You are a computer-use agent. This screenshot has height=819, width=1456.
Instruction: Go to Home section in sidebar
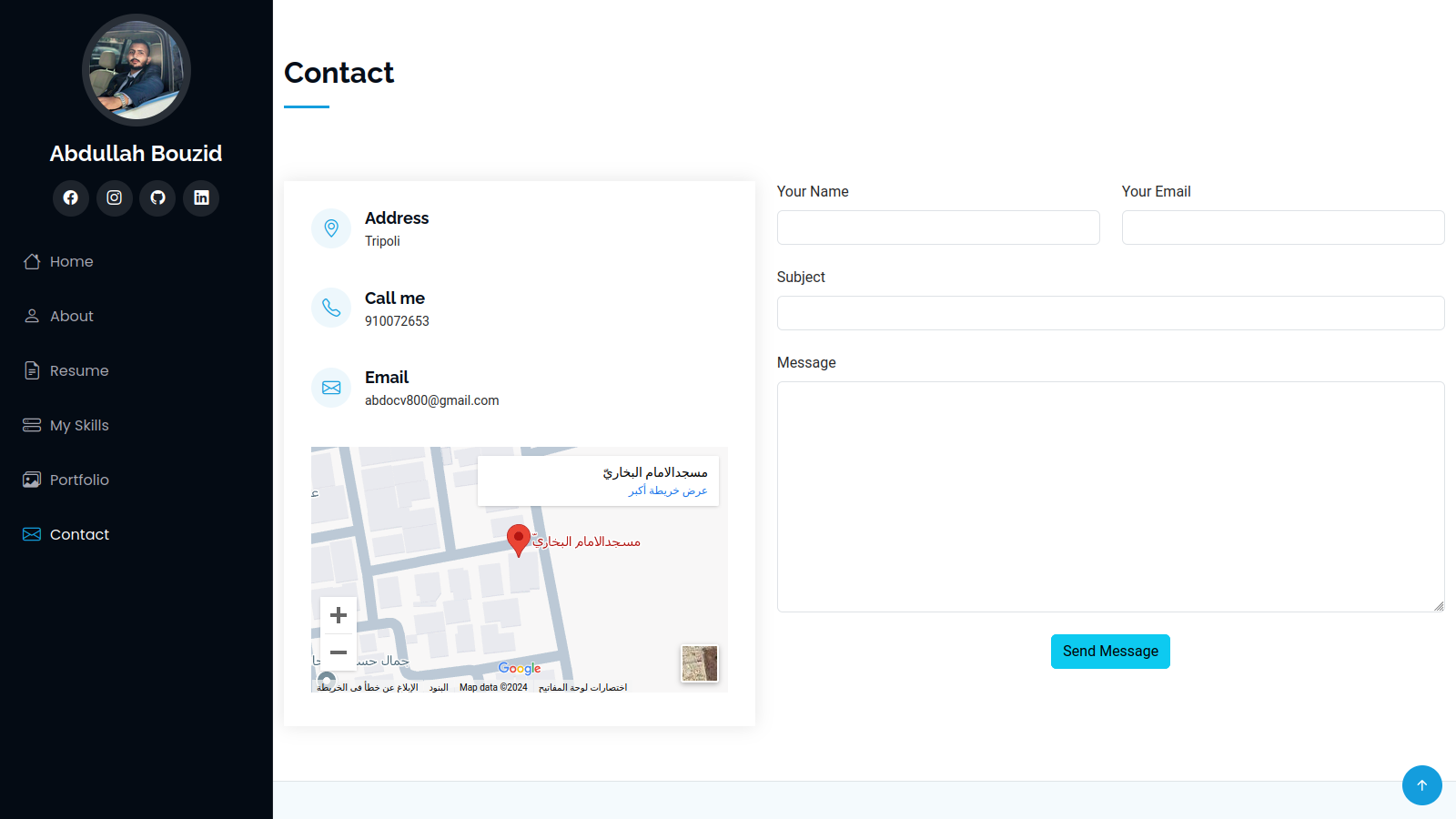point(71,262)
